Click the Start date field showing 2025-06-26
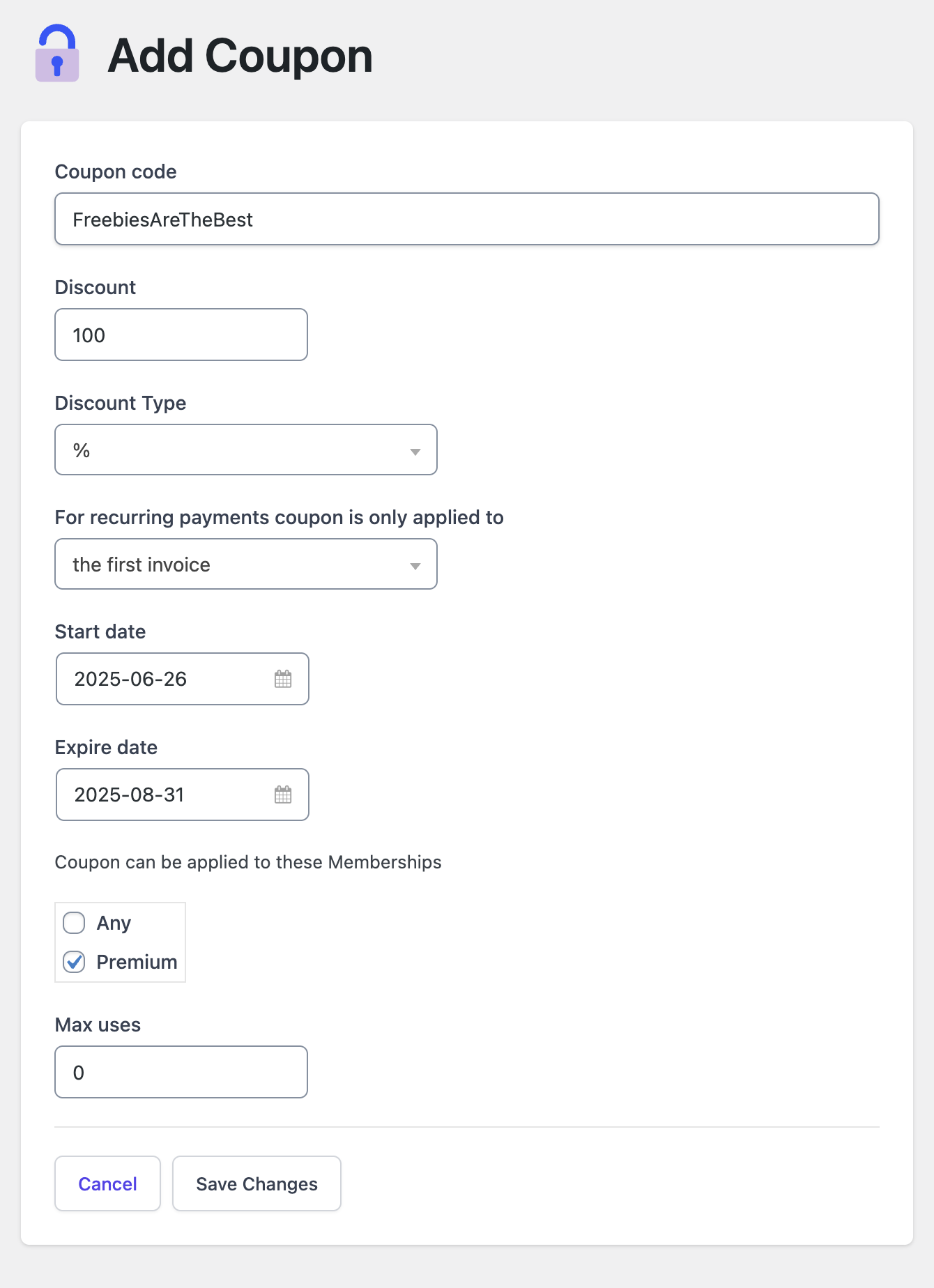Screen dimensions: 934x1288 [160, 679]
